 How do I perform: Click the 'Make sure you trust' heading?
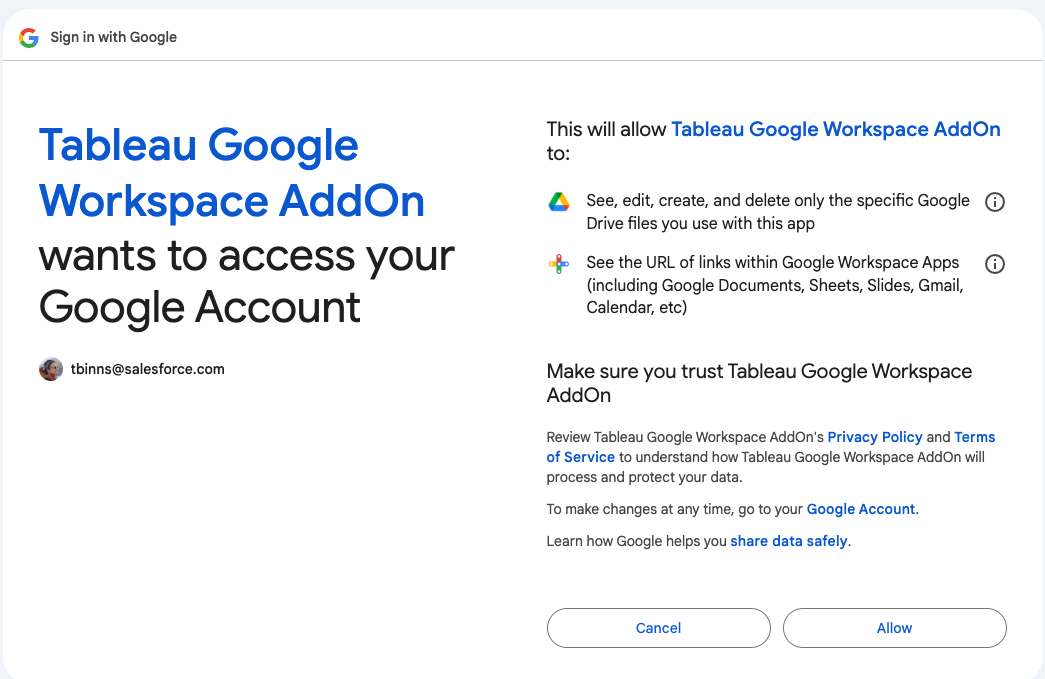(759, 383)
